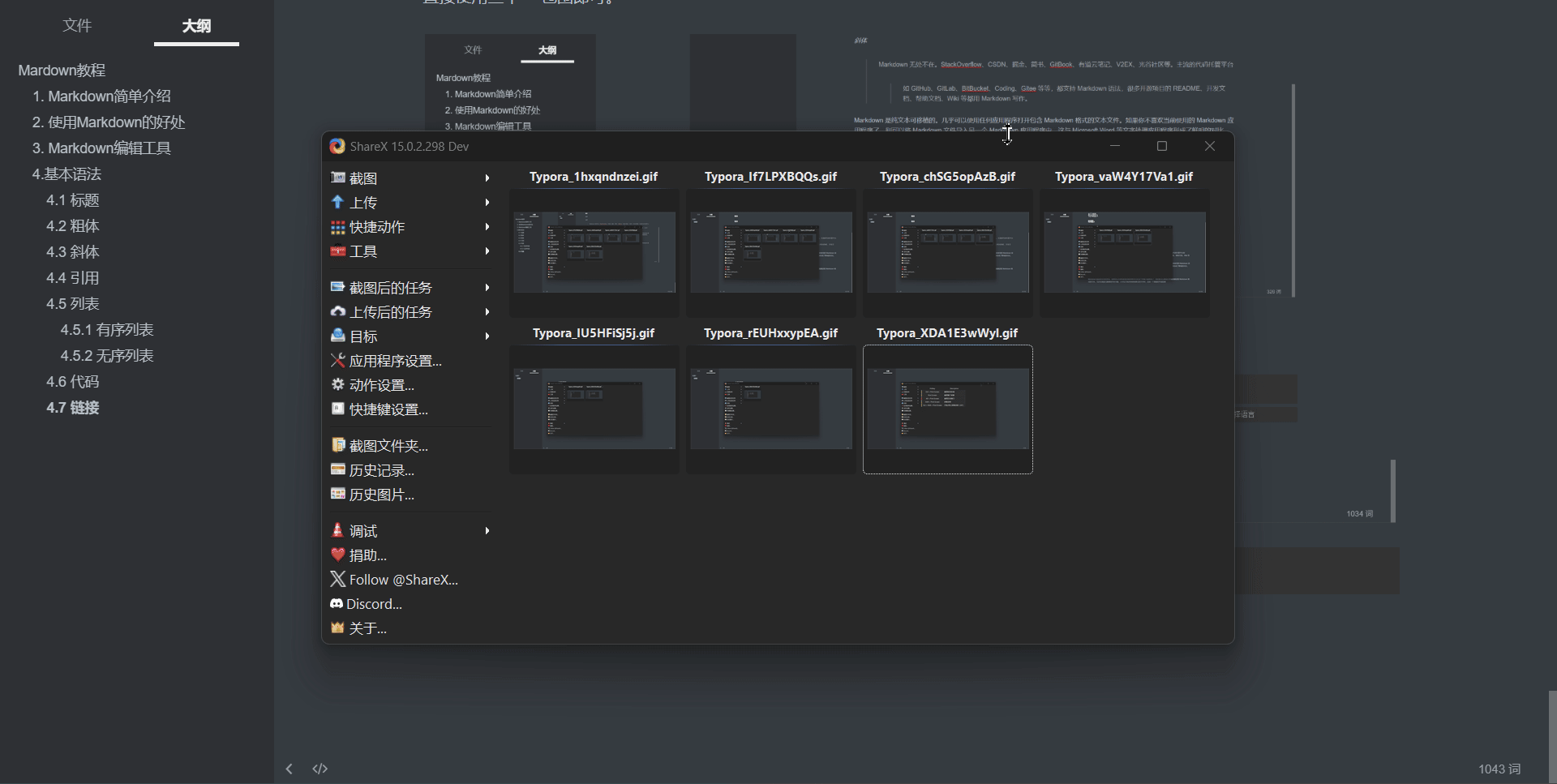Select thumbnail Typora_XDA1E3wWyl.gif
This screenshot has width=1557, height=784.
pyautogui.click(x=948, y=409)
